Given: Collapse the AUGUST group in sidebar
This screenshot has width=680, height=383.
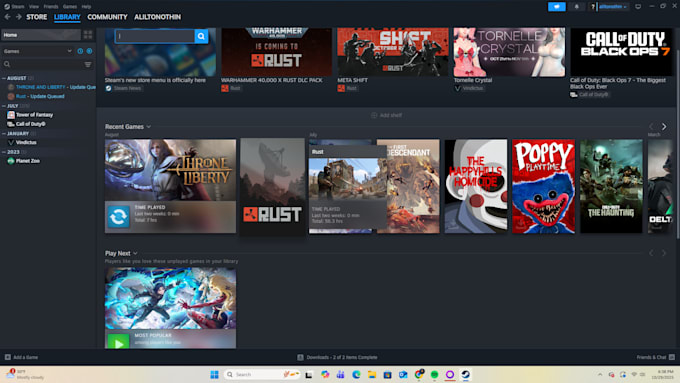Looking at the screenshot, I should 4,78.
